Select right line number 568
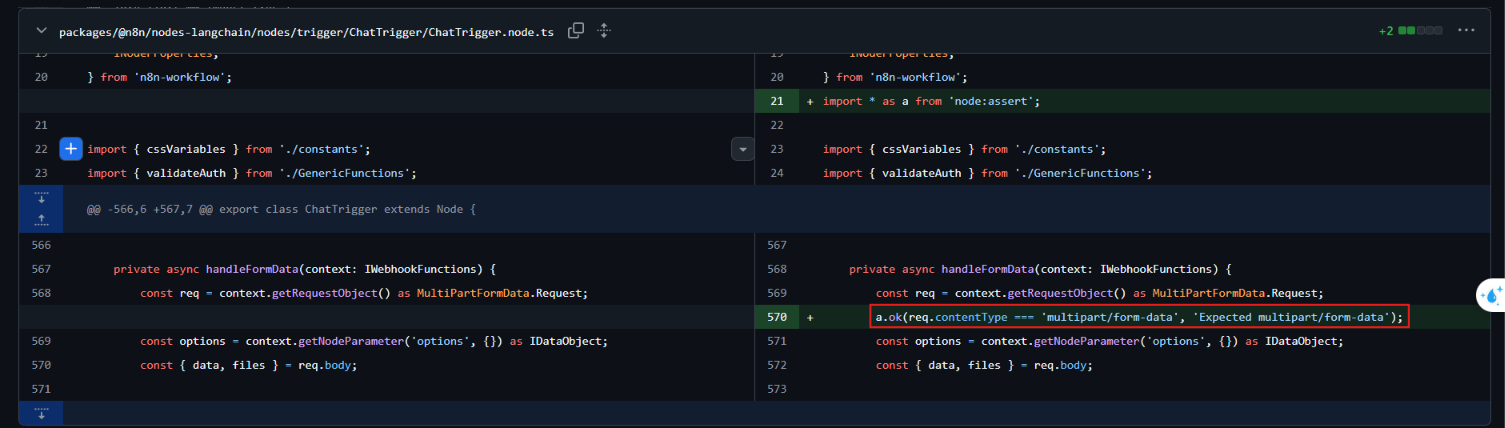This screenshot has width=1505, height=428. click(777, 269)
